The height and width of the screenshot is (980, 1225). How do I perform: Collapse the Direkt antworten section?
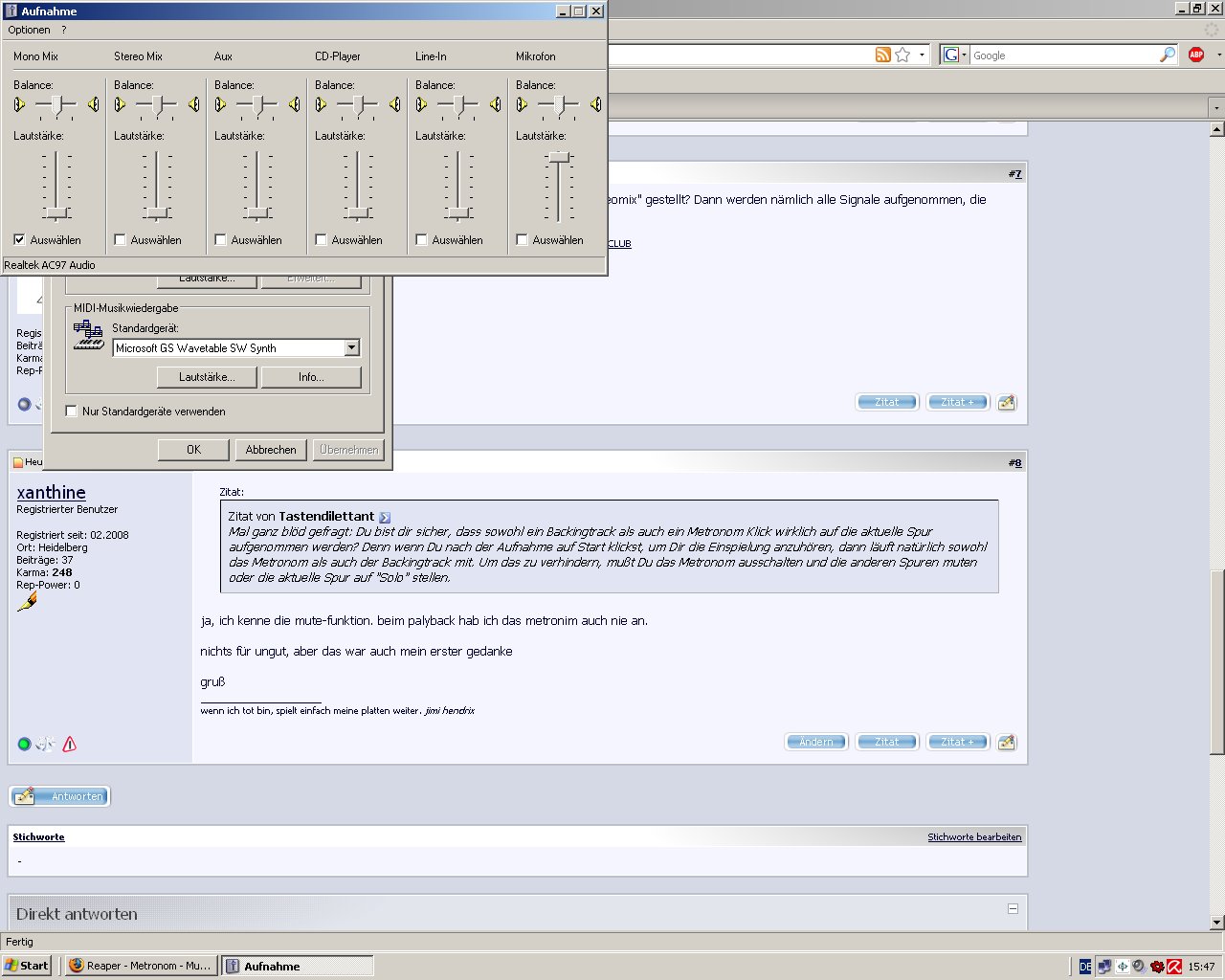click(1013, 908)
